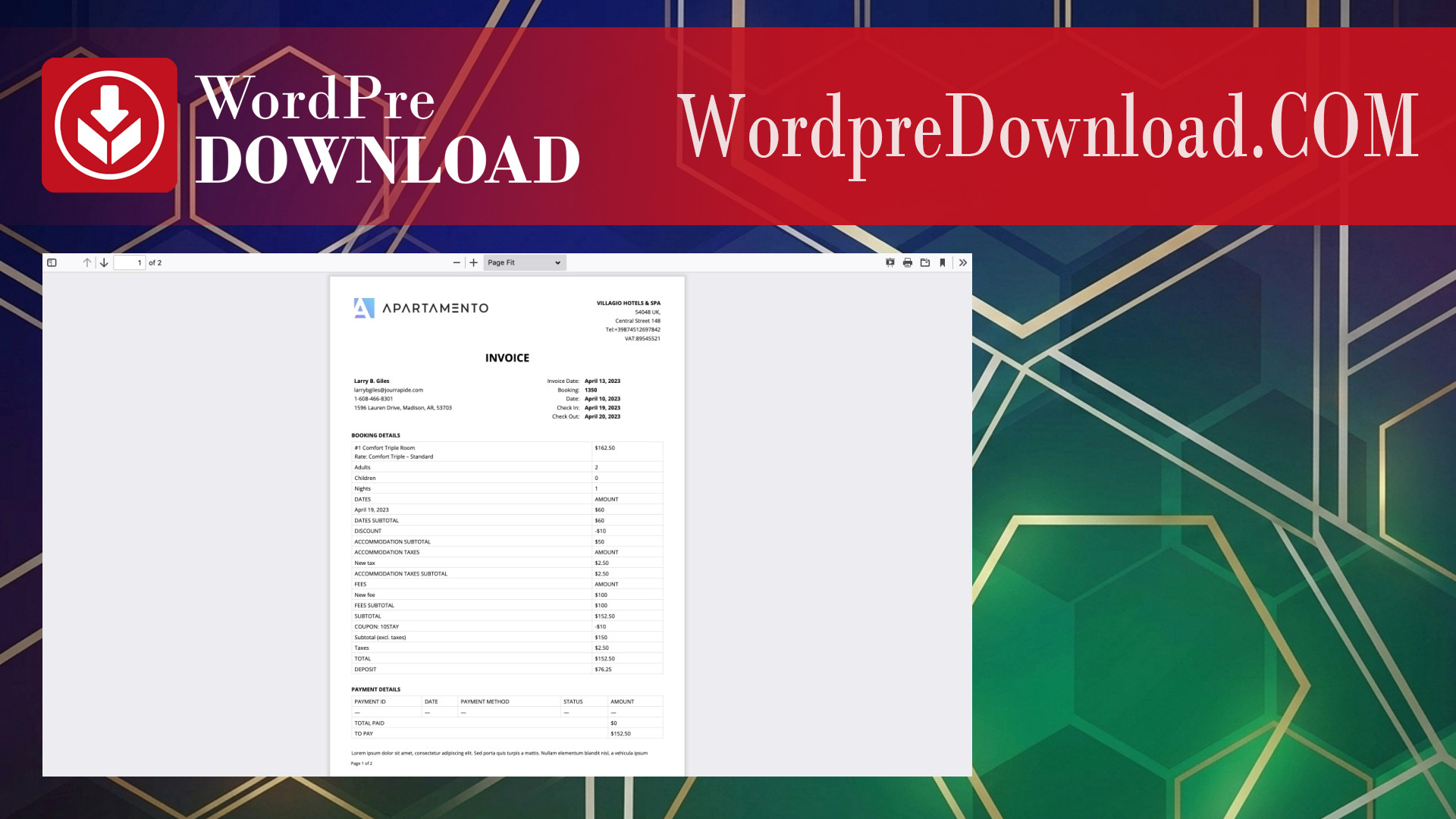Zoom in using the plus button
The height and width of the screenshot is (819, 1456).
(x=474, y=262)
